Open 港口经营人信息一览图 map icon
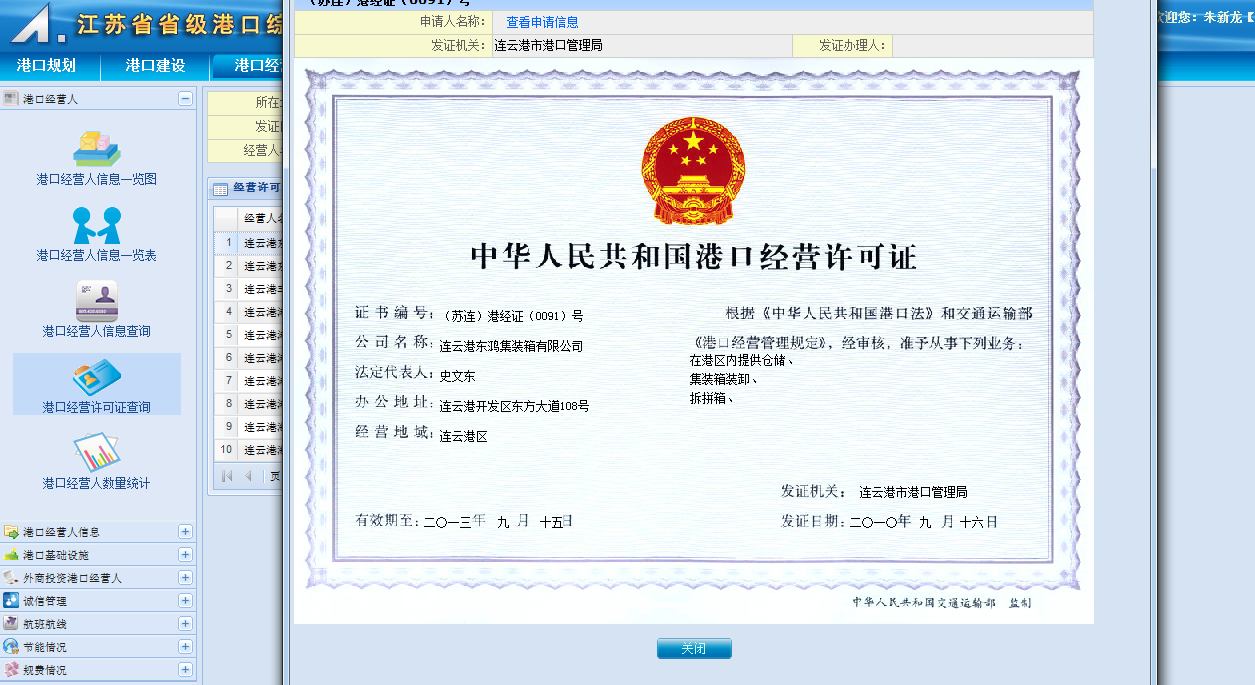This screenshot has height=685, width=1255. click(x=96, y=149)
